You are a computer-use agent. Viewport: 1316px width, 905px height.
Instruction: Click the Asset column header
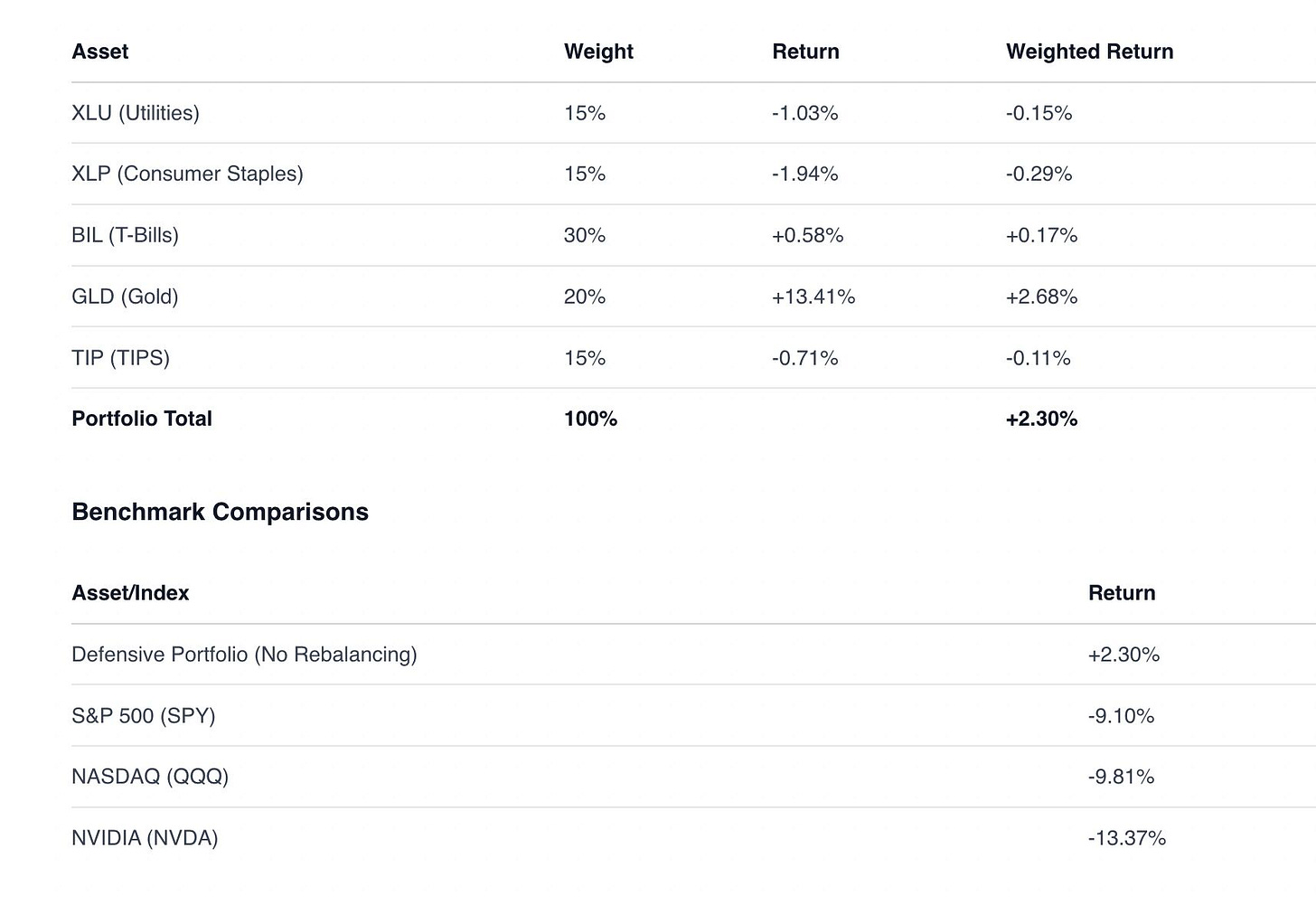pos(99,52)
